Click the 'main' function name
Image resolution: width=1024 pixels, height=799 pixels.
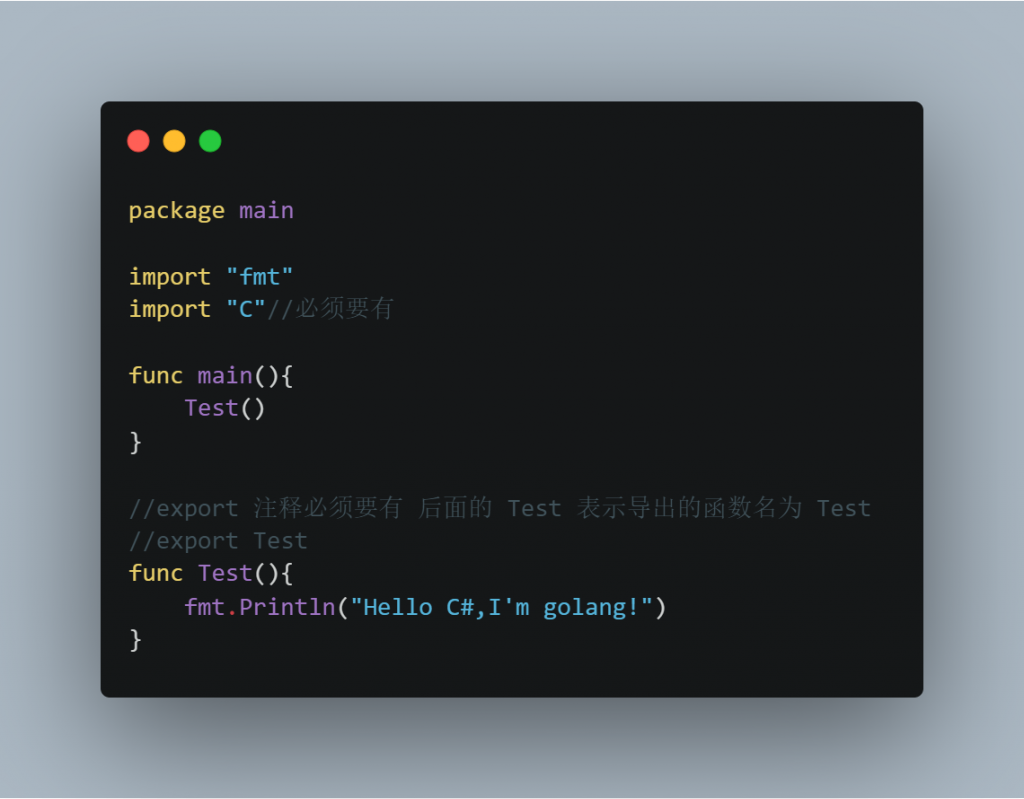coord(225,376)
